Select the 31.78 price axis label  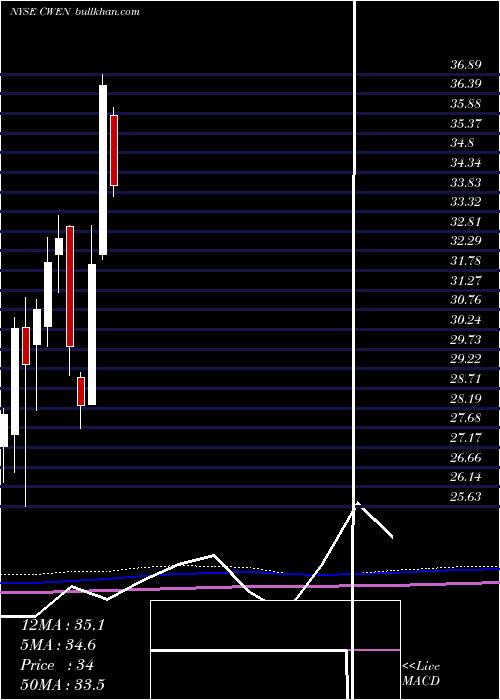click(x=466, y=261)
